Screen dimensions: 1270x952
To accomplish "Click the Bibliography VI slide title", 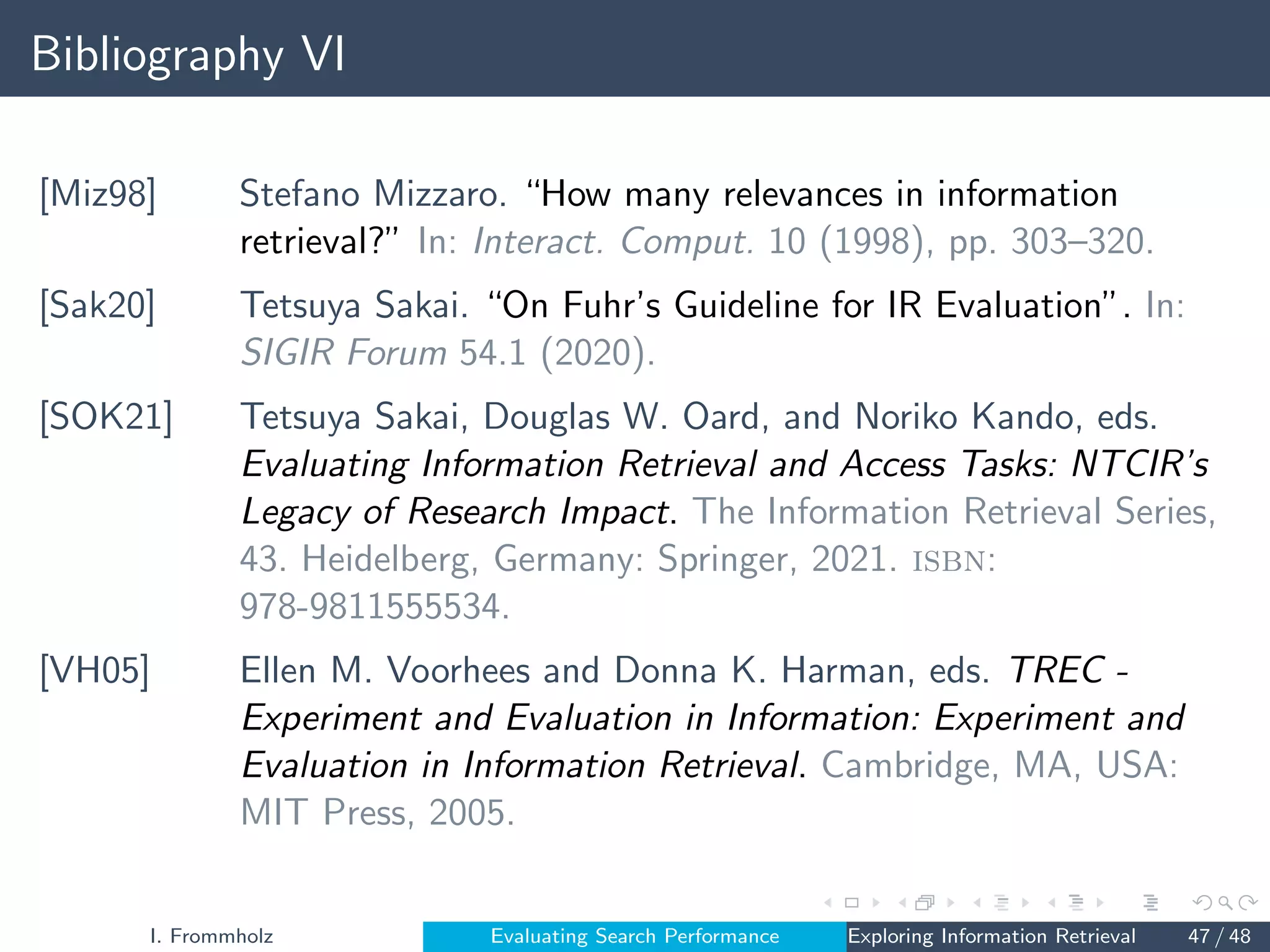I will click(x=188, y=55).
